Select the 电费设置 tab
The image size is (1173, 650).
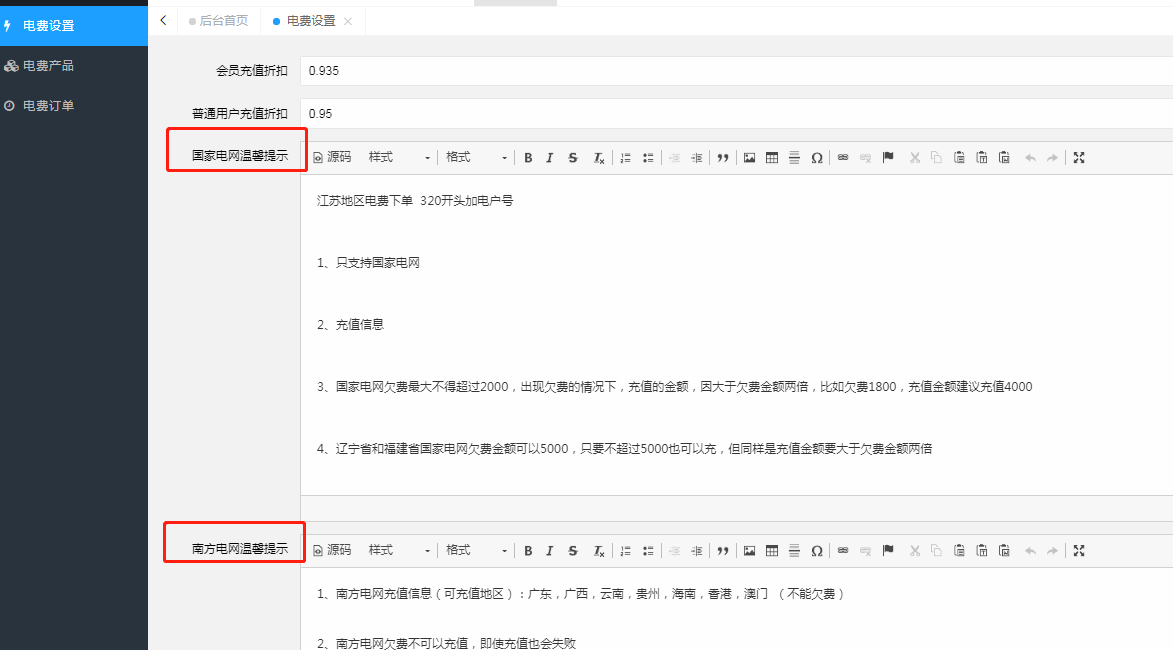coord(310,21)
